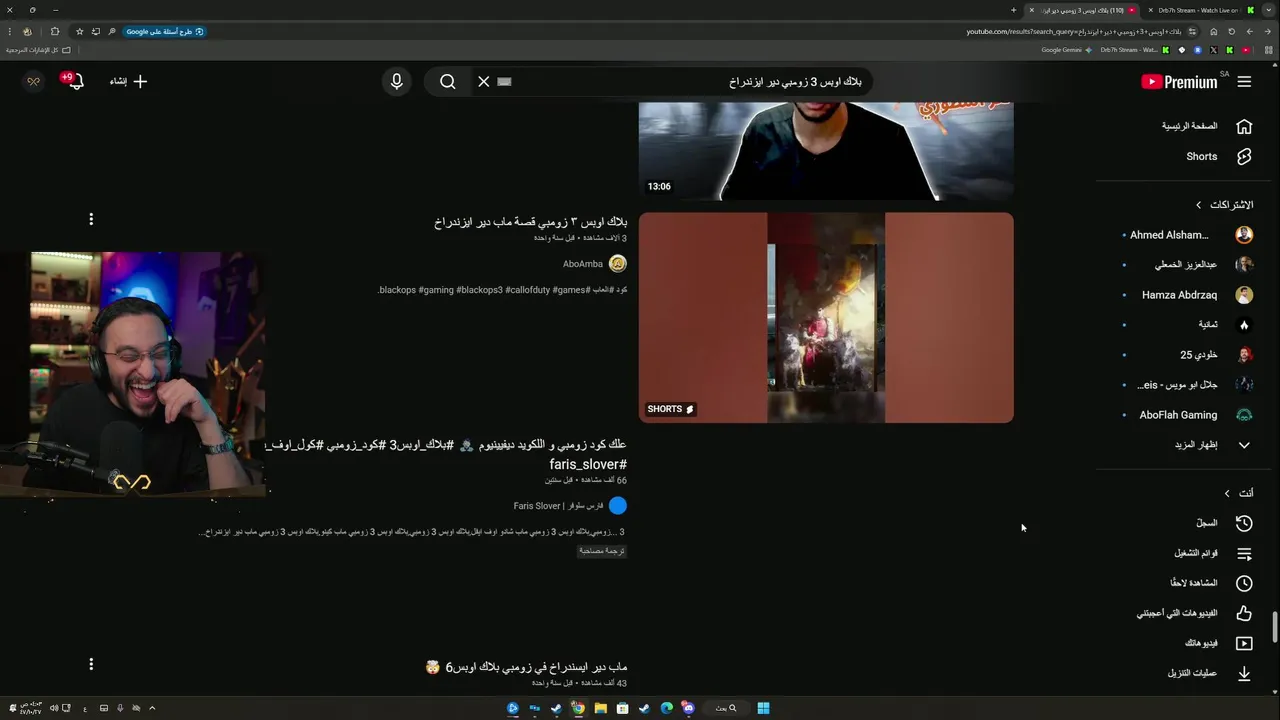Open the Shorts video thumbnail
The width and height of the screenshot is (1280, 720).
coord(826,318)
